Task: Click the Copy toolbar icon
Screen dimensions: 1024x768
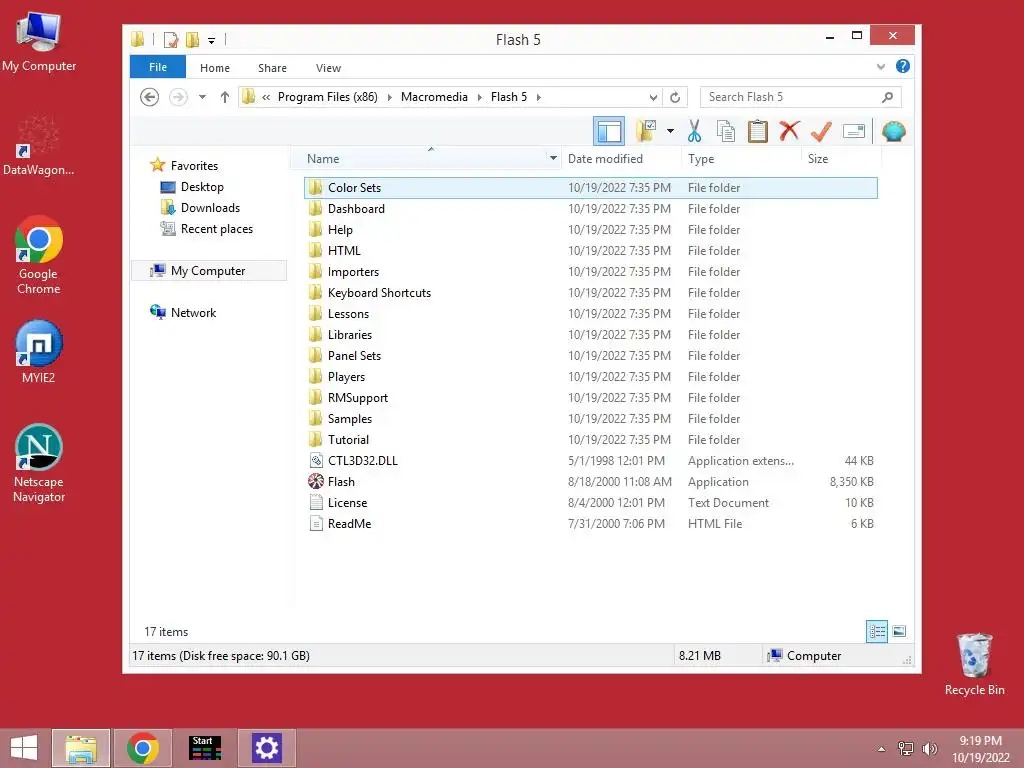Action: tap(726, 131)
